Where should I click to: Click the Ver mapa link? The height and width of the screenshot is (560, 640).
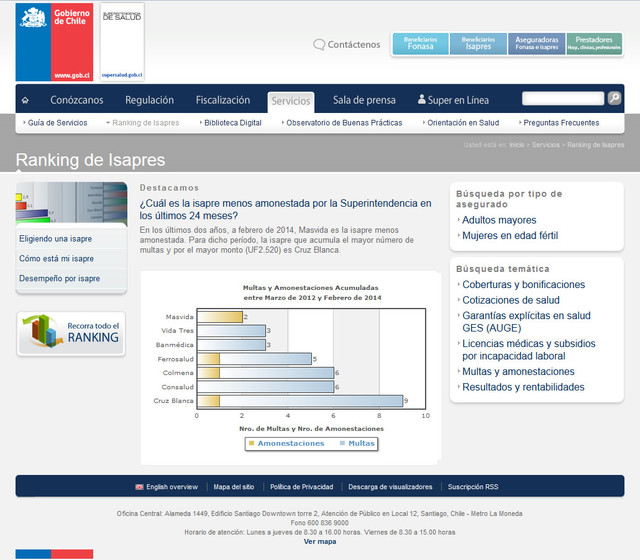tap(320, 542)
